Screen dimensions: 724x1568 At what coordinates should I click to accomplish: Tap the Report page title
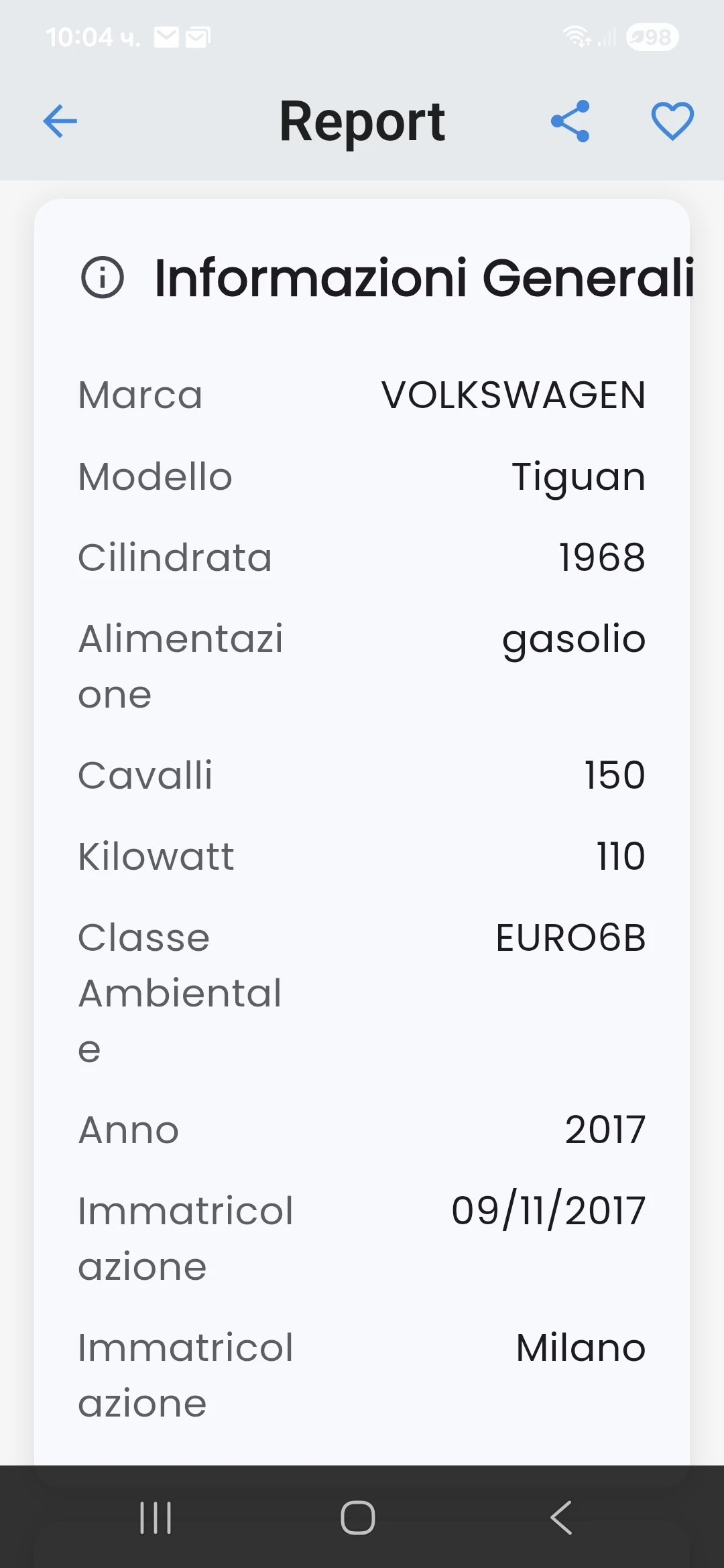(362, 121)
